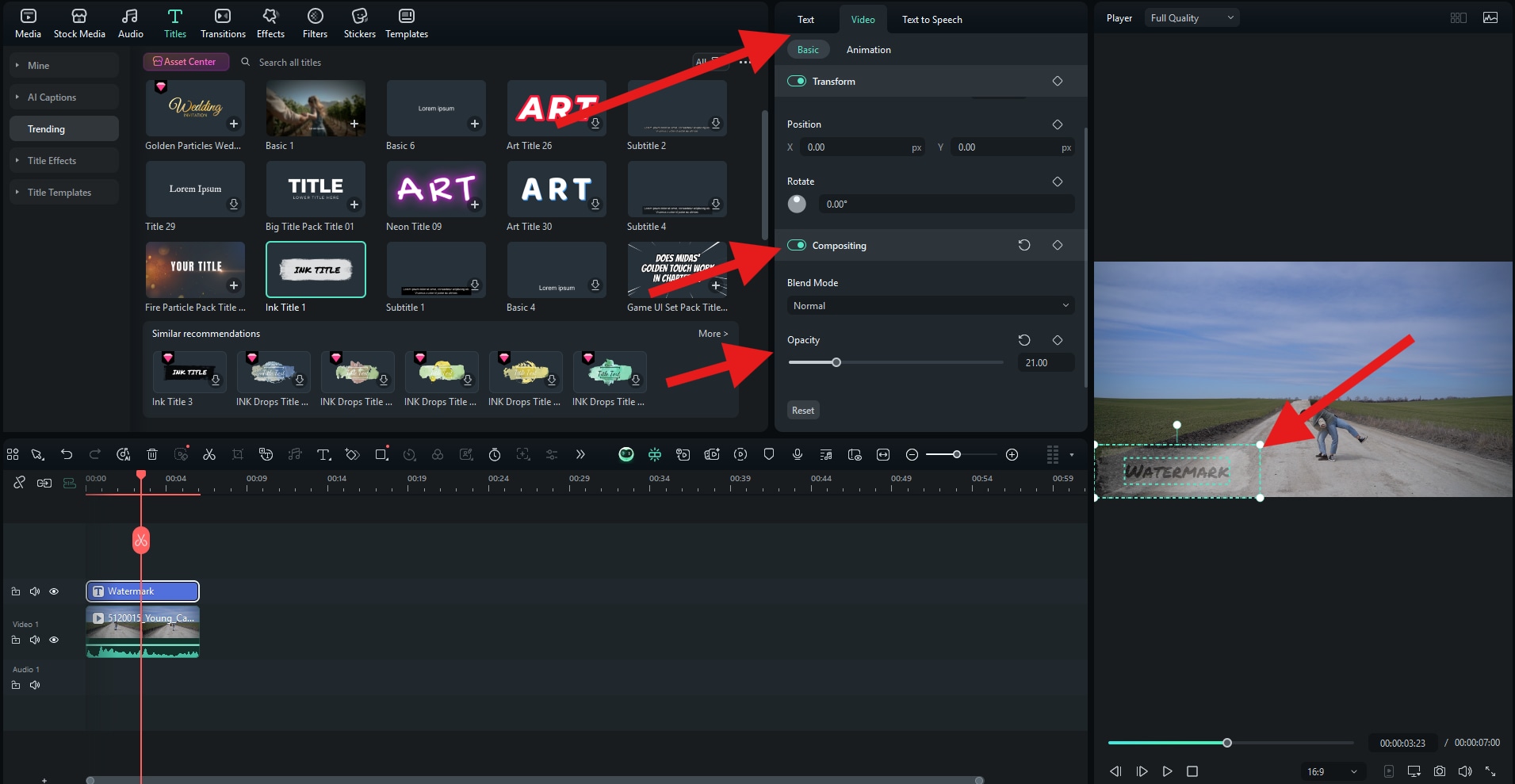Viewport: 1515px width, 784px height.
Task: Click the Rotate angle field
Action: click(x=947, y=204)
